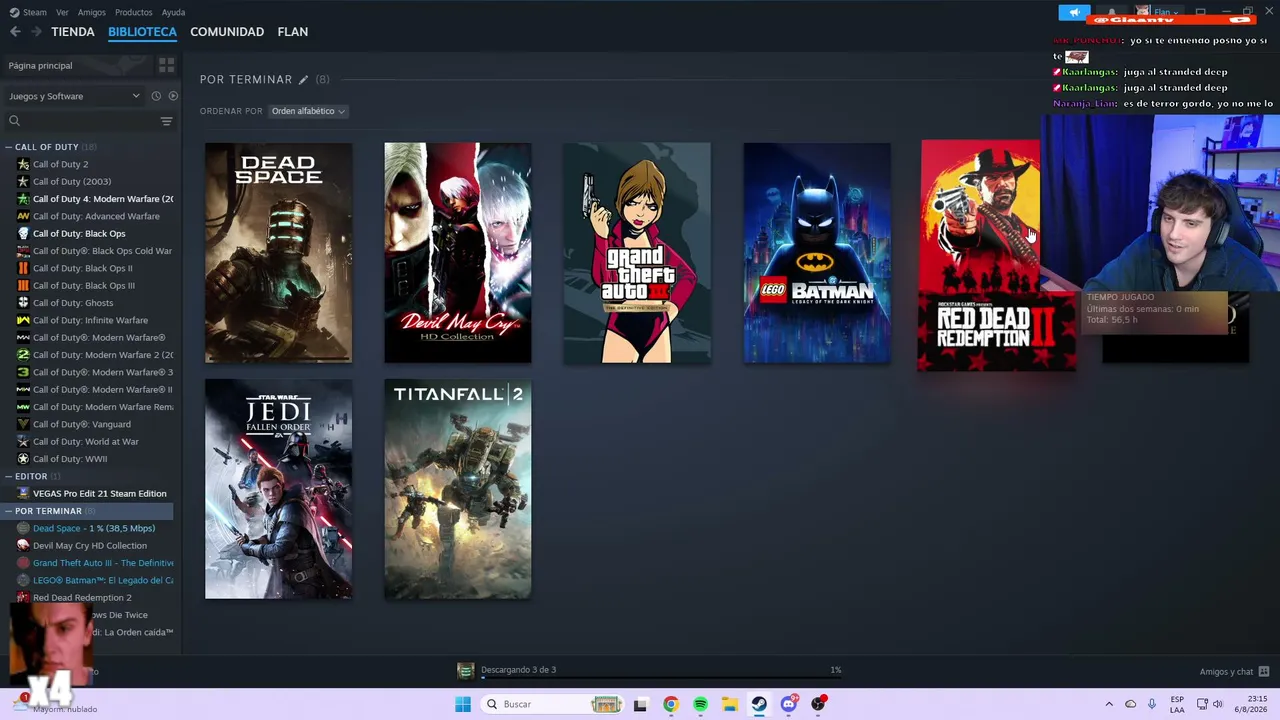The width and height of the screenshot is (1280, 720).
Task: Open the Titanfall 2 cover
Action: 458,489
